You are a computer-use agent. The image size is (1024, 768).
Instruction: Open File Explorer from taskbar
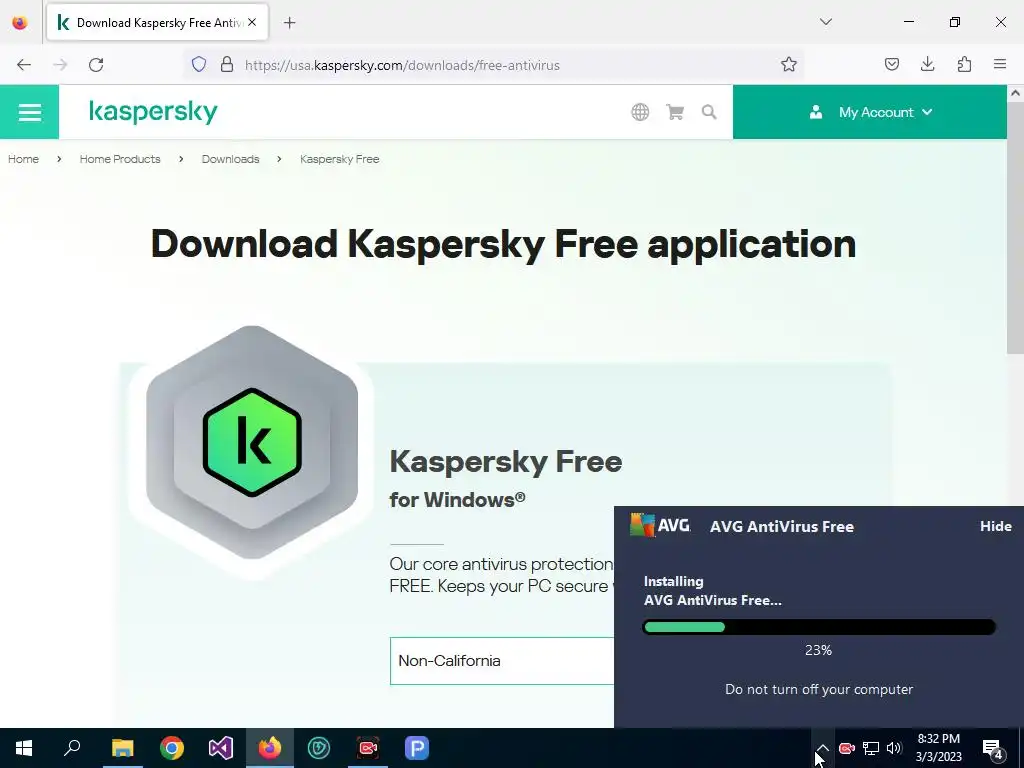122,748
